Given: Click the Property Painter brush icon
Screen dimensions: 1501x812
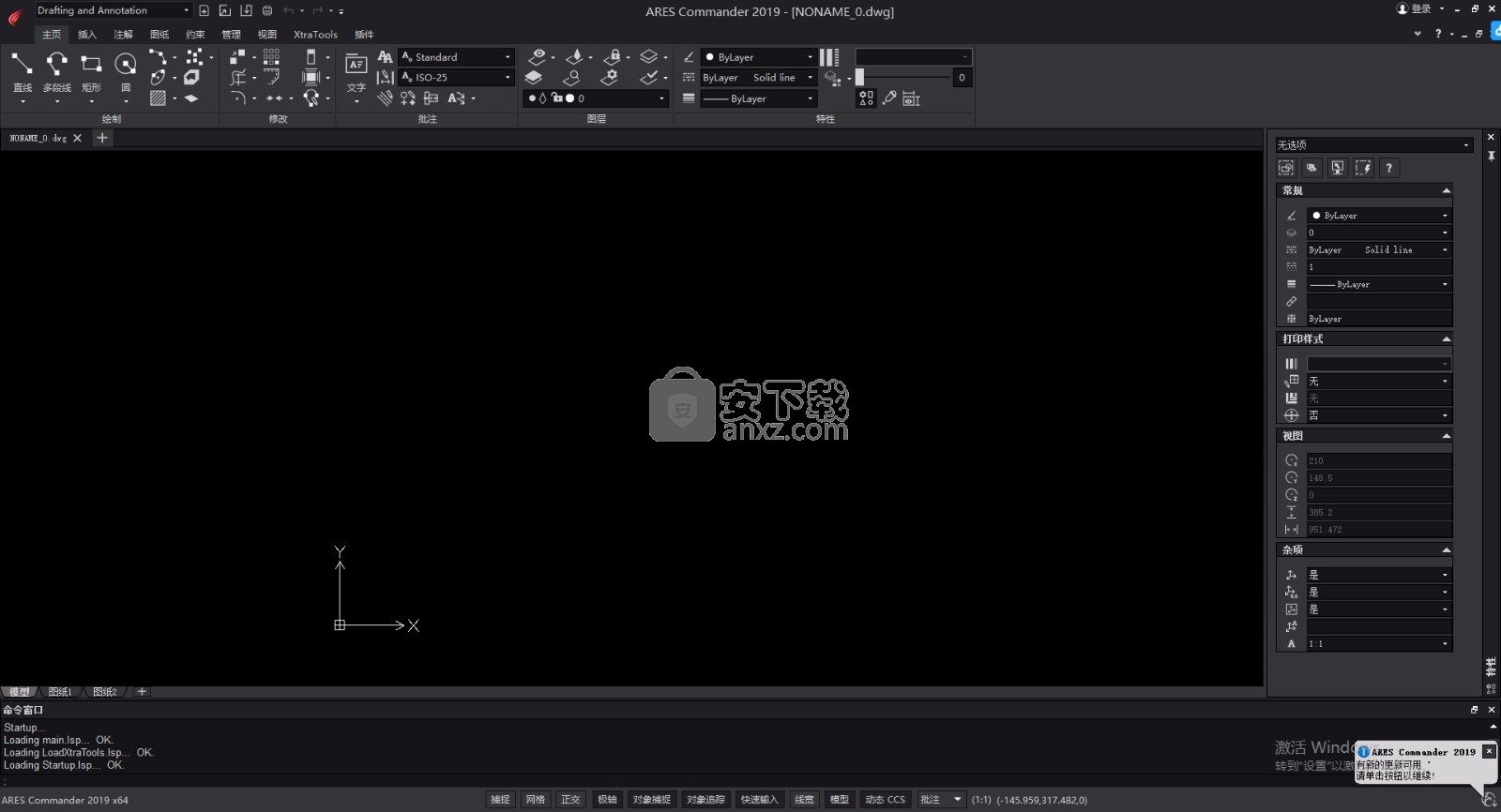Looking at the screenshot, I should click(x=889, y=98).
